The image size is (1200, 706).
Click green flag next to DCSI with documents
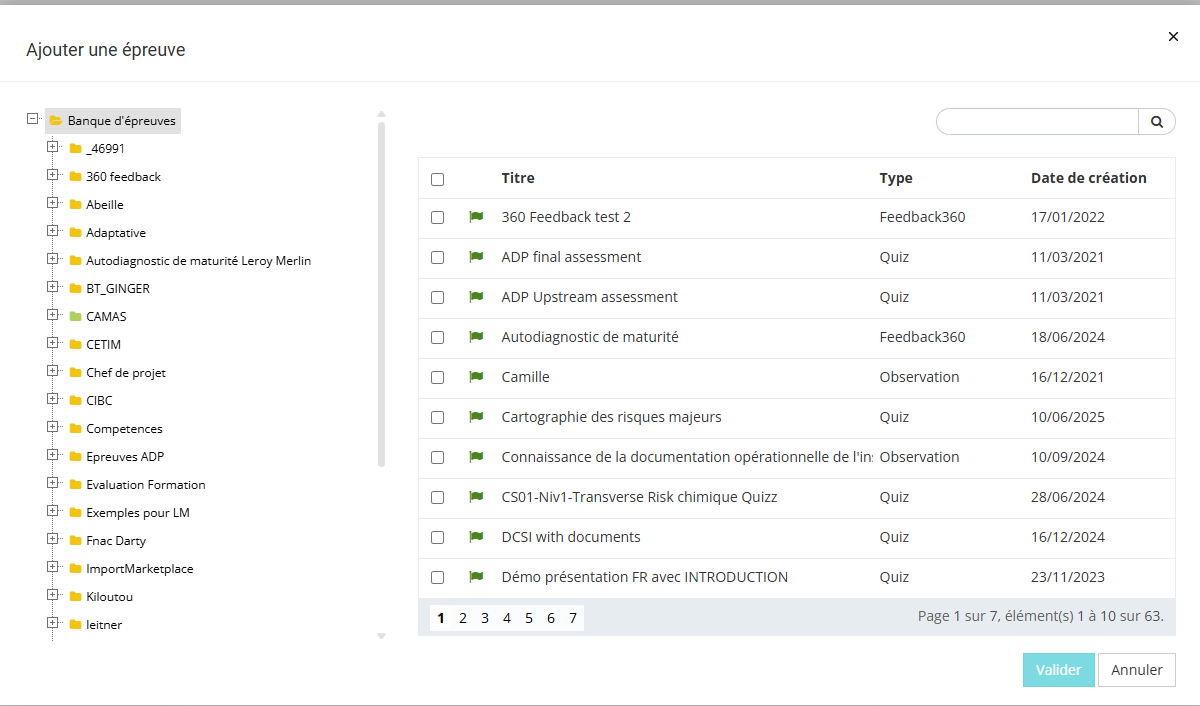pyautogui.click(x=476, y=537)
